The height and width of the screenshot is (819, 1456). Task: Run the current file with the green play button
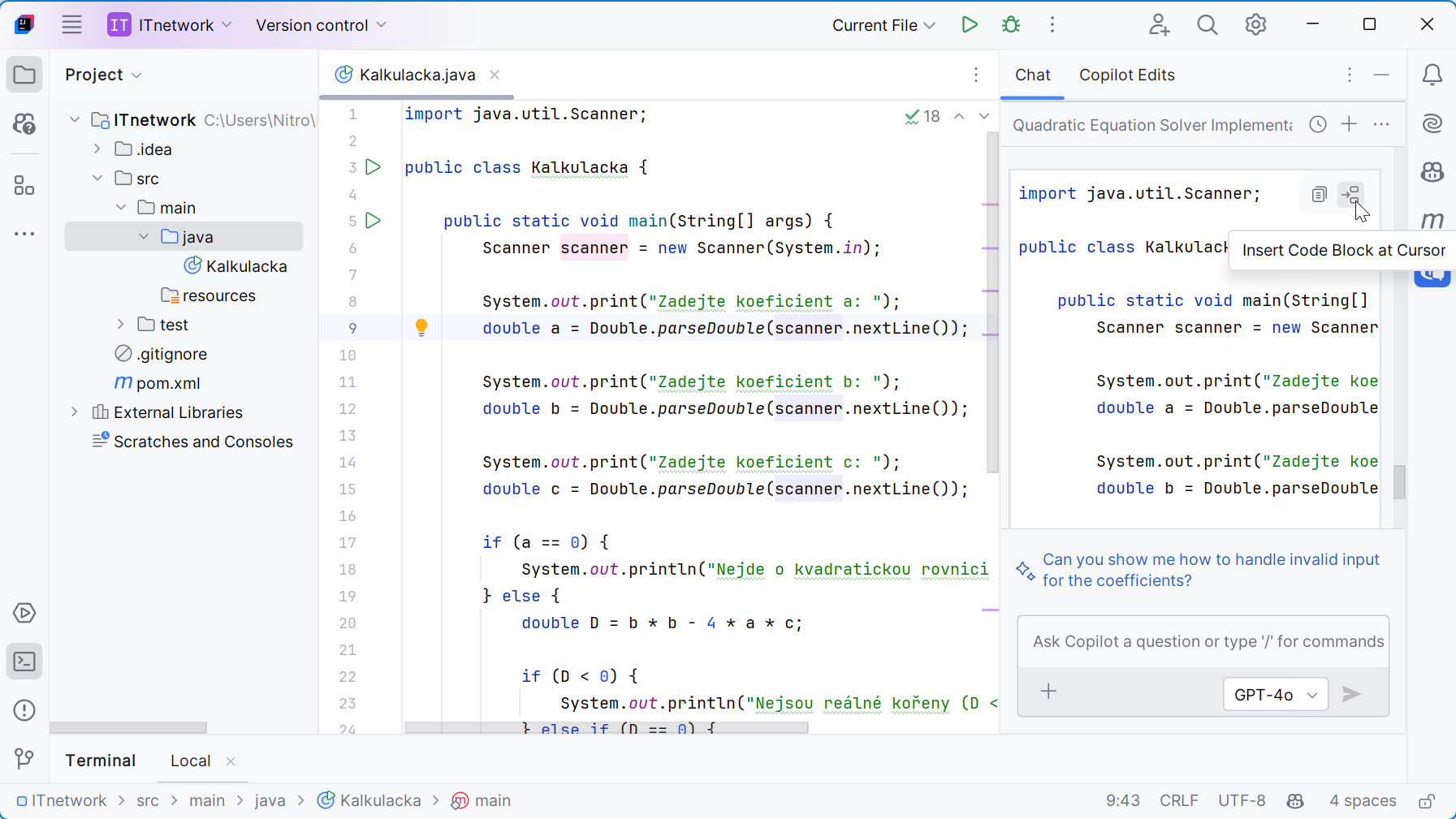(969, 25)
